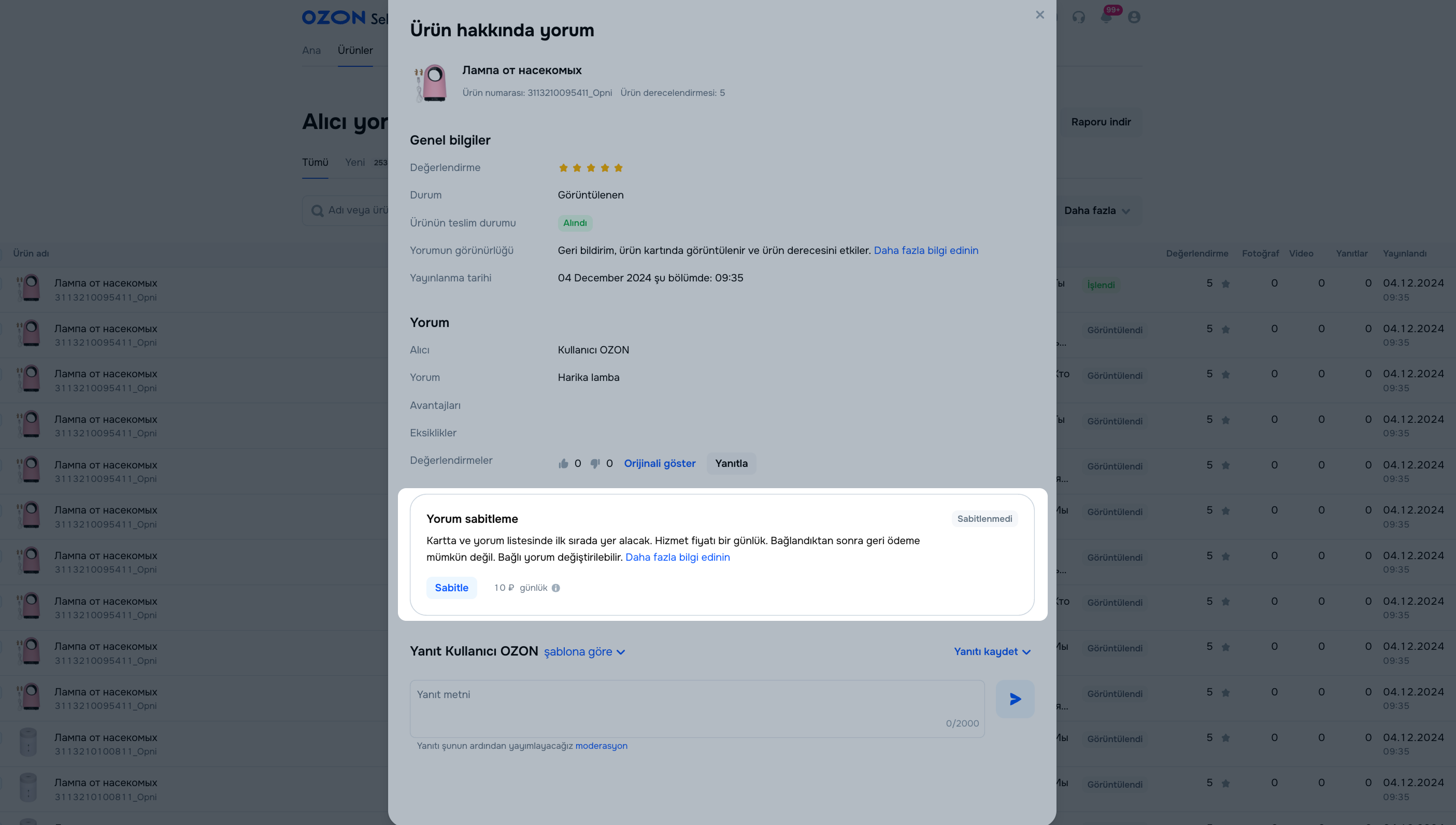Click the Sabitle button
1456x825 pixels.
tap(451, 588)
